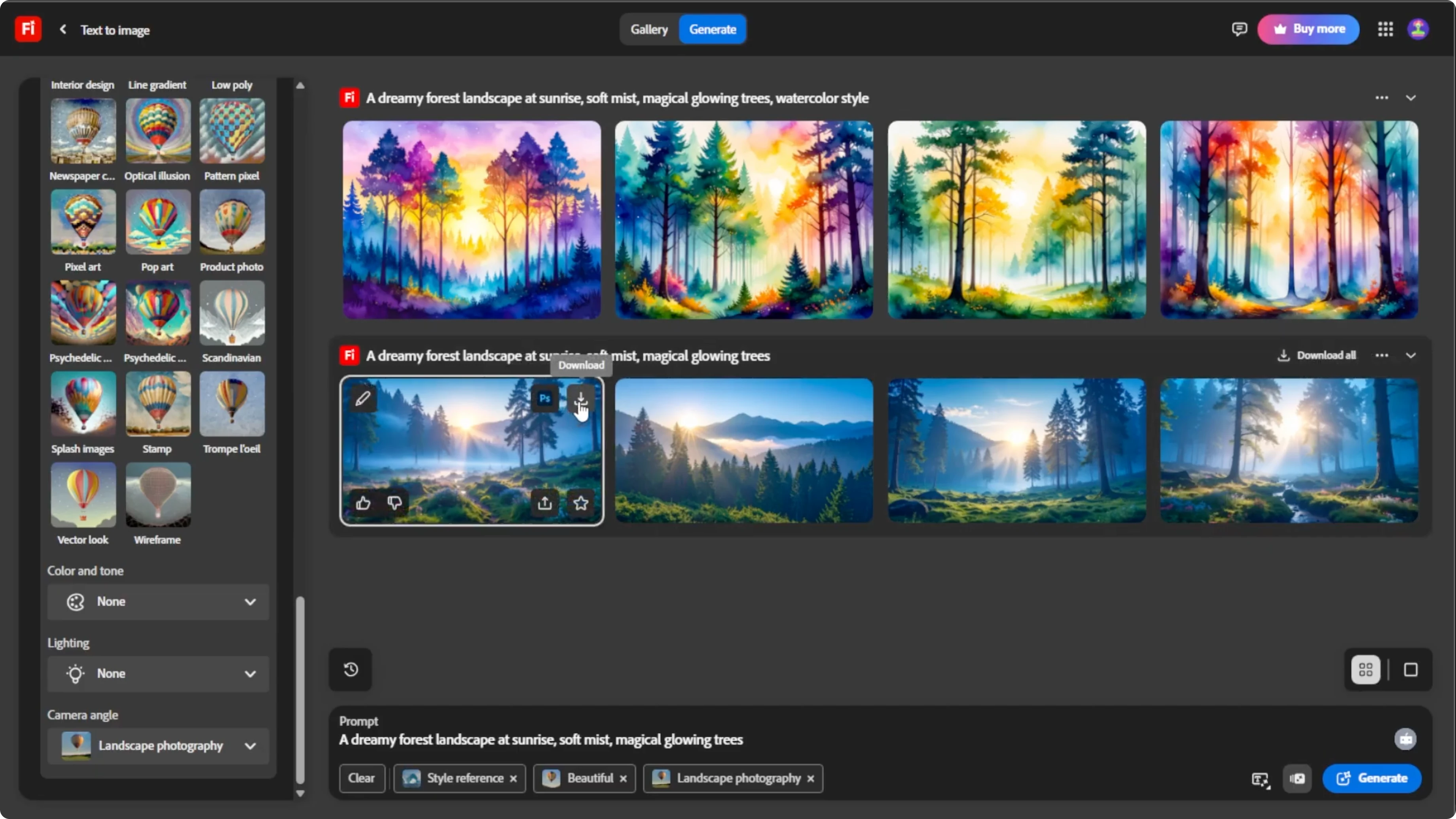Image resolution: width=1456 pixels, height=819 pixels.
Task: Open the Lighting dropdown
Action: 158,674
